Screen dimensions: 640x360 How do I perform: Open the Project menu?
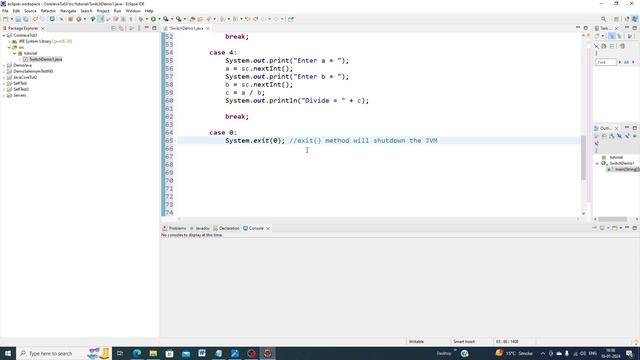point(103,11)
